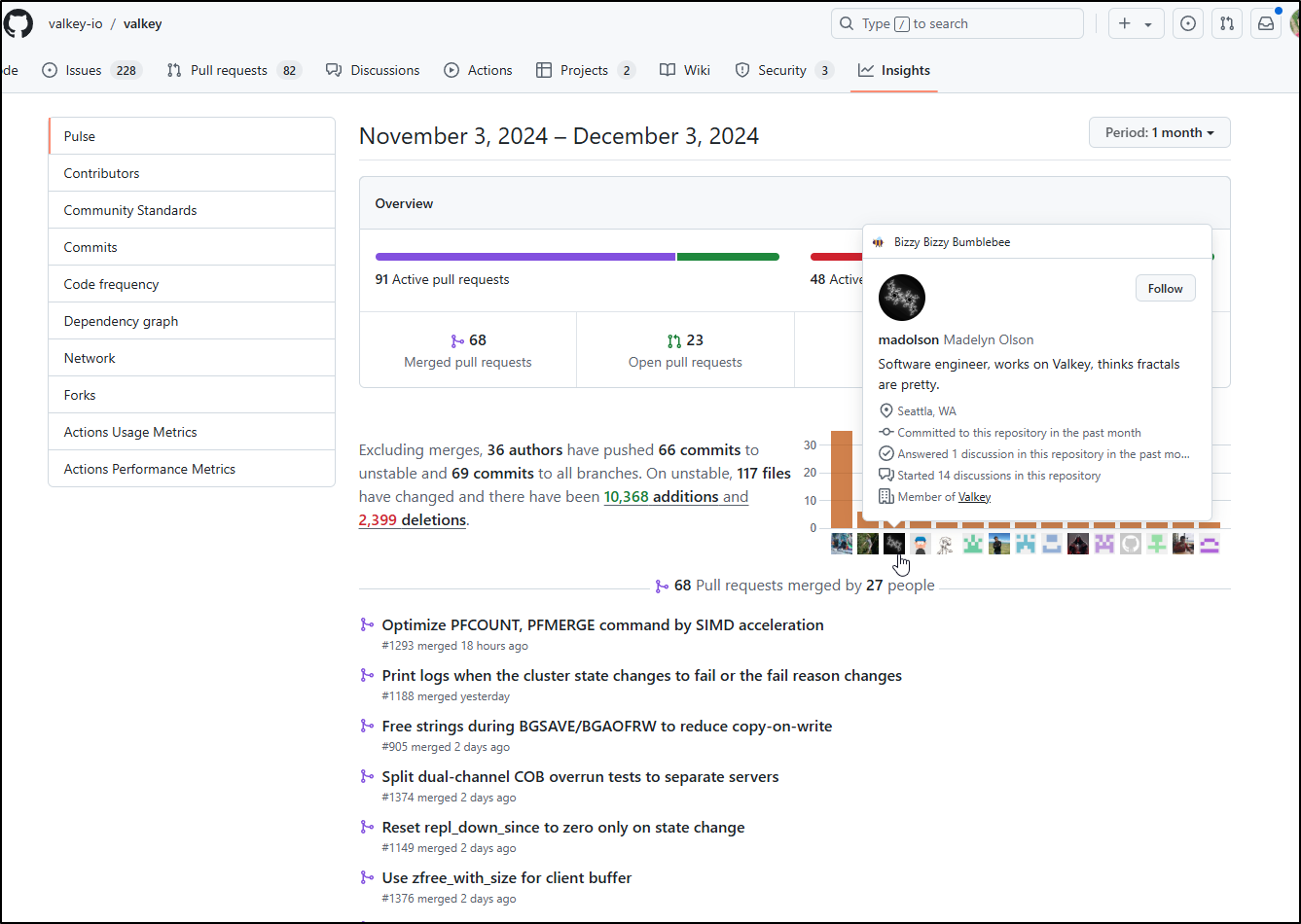Switch to the Actions tab

pos(478,70)
